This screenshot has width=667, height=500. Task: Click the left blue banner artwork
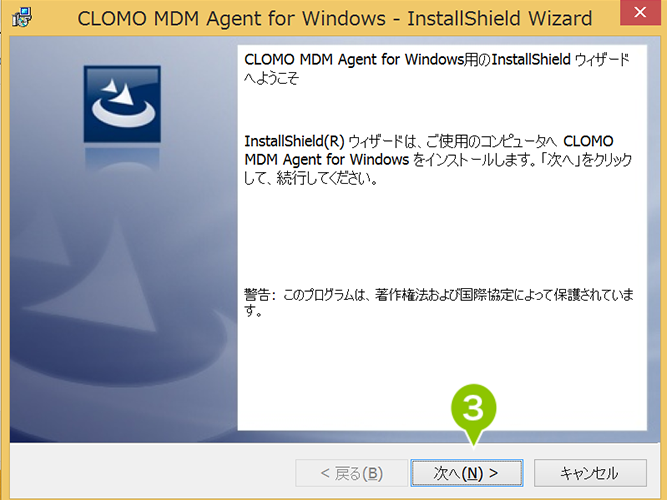(x=123, y=239)
